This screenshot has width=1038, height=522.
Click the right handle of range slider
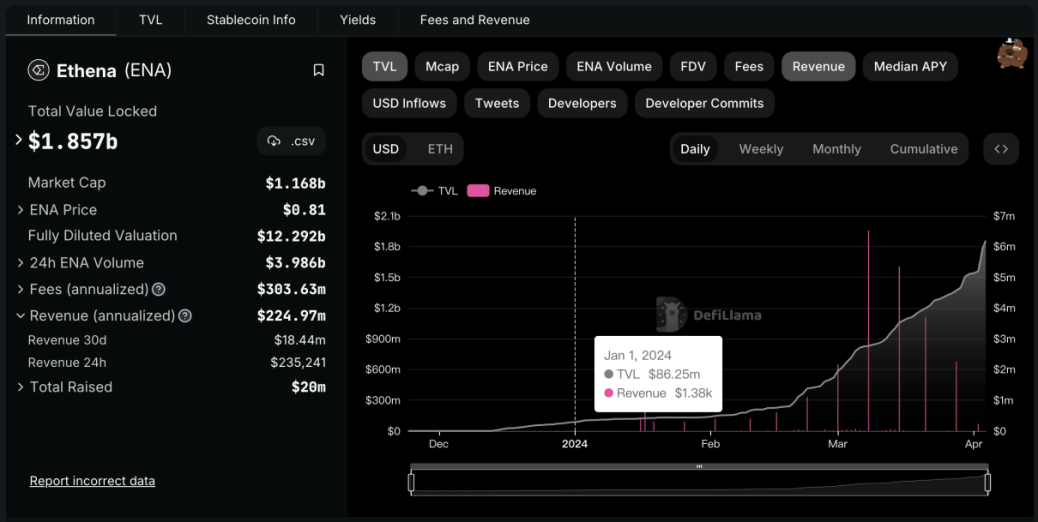988,482
